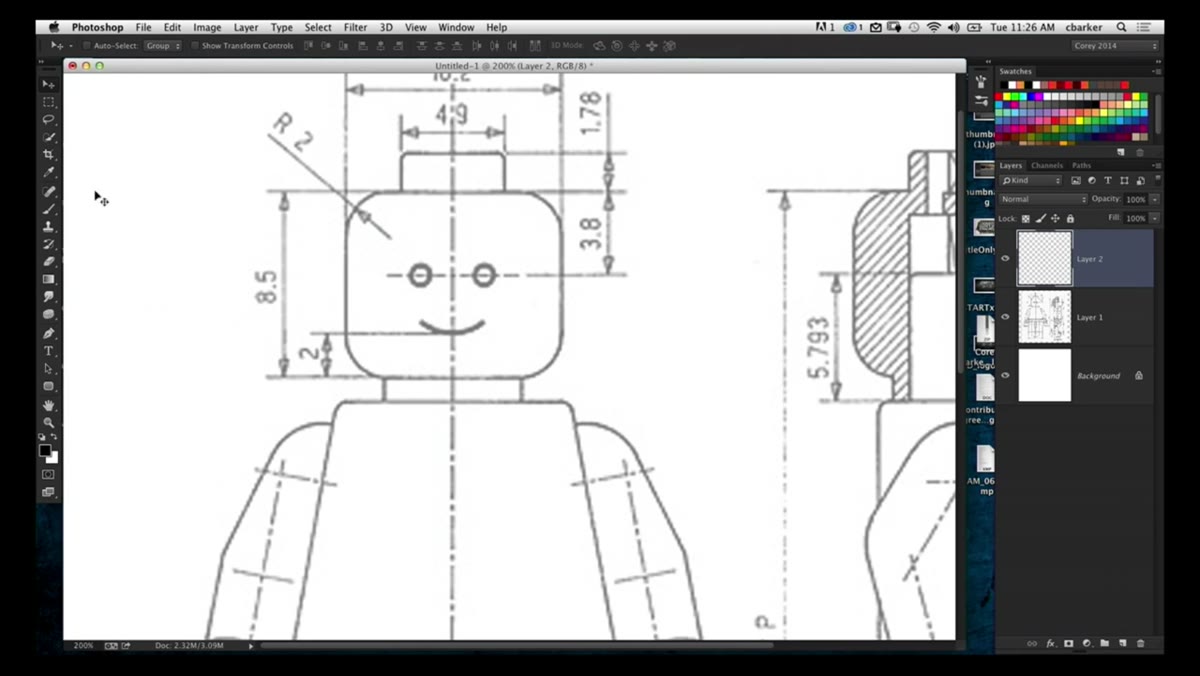Hide Layer 1 with its eye icon
1200x676 pixels.
pyautogui.click(x=1006, y=317)
